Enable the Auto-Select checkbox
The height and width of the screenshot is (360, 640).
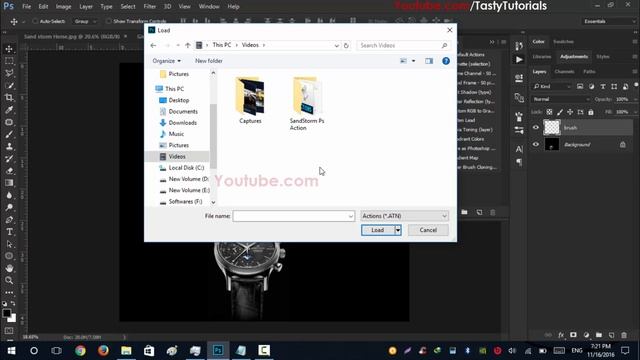tap(35, 21)
